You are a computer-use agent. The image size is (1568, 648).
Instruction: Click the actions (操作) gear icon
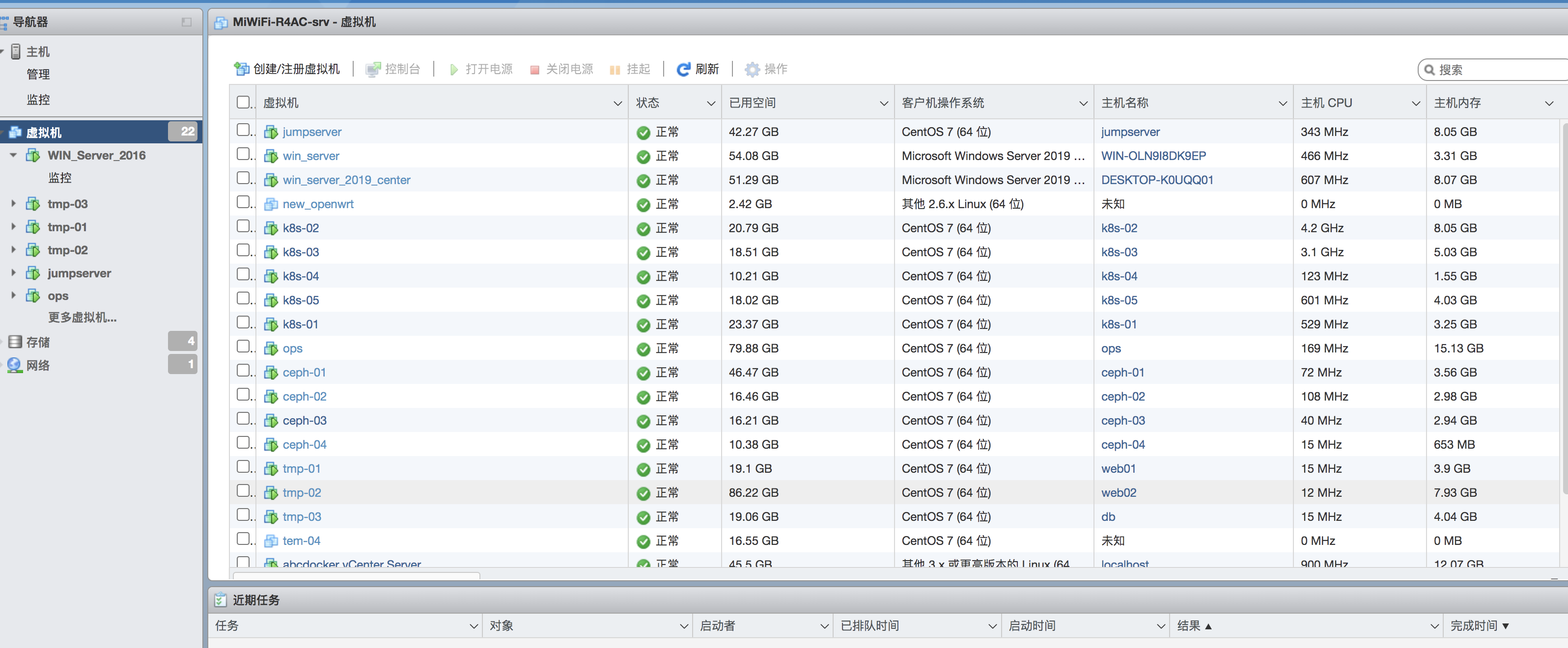pyautogui.click(x=753, y=69)
